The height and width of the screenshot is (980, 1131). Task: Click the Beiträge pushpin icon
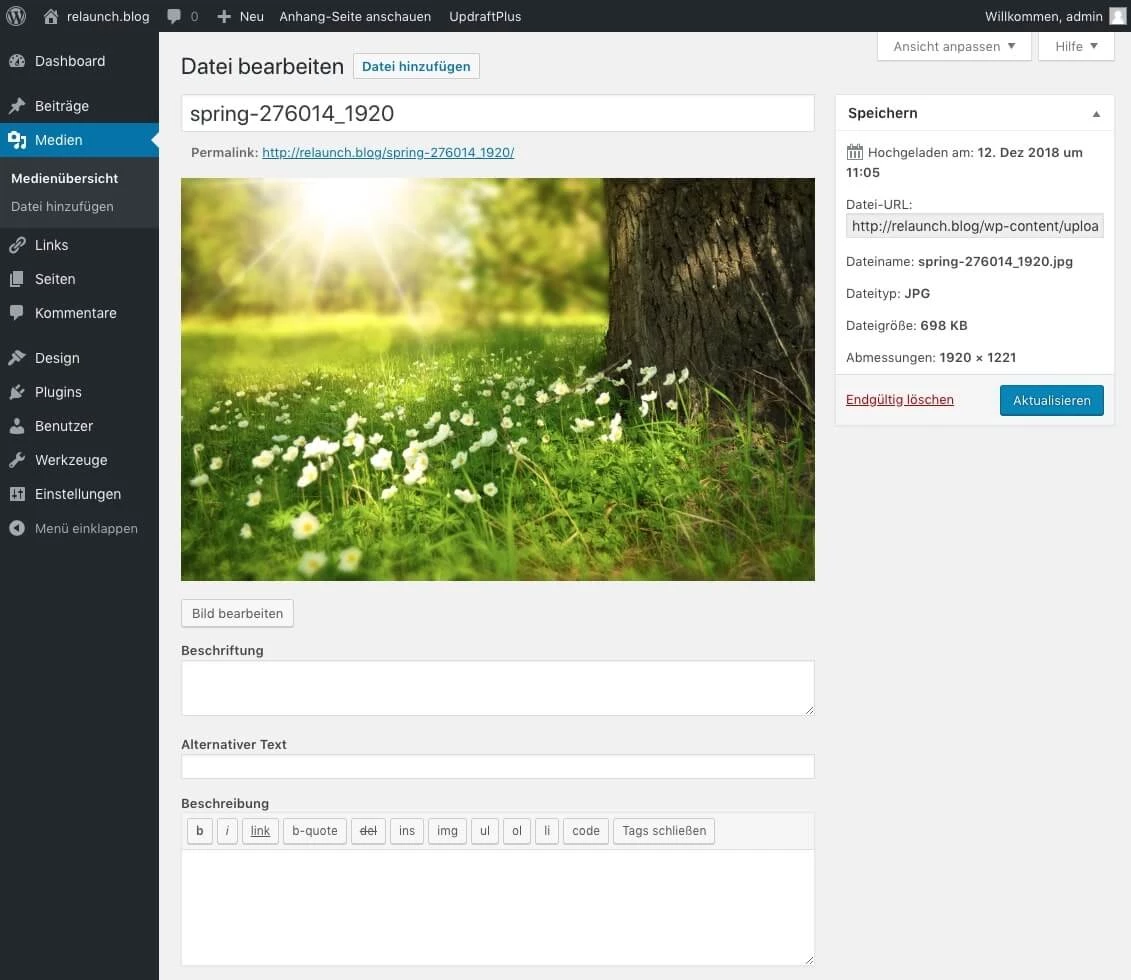[18, 105]
